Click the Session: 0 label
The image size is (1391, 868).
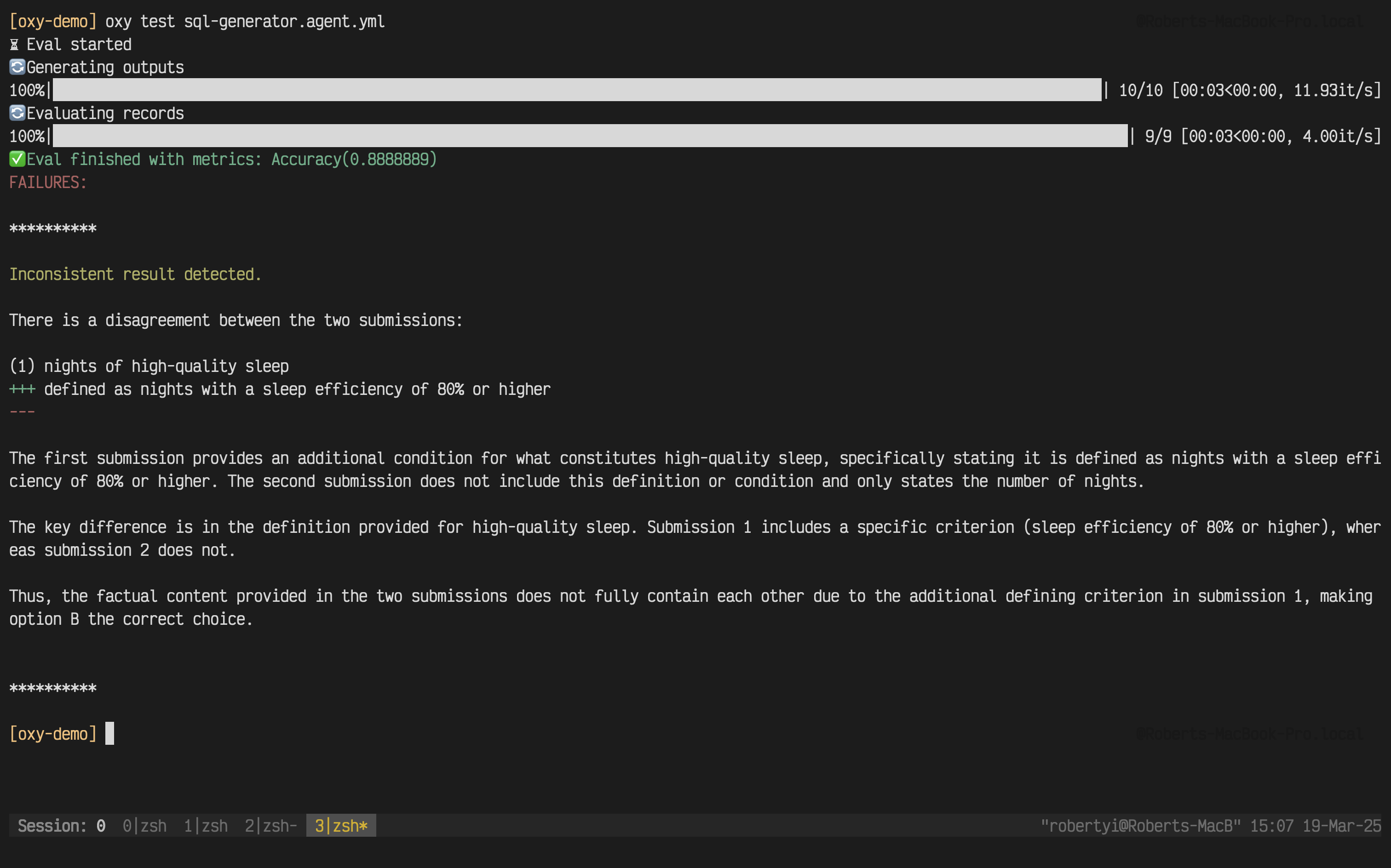62,826
